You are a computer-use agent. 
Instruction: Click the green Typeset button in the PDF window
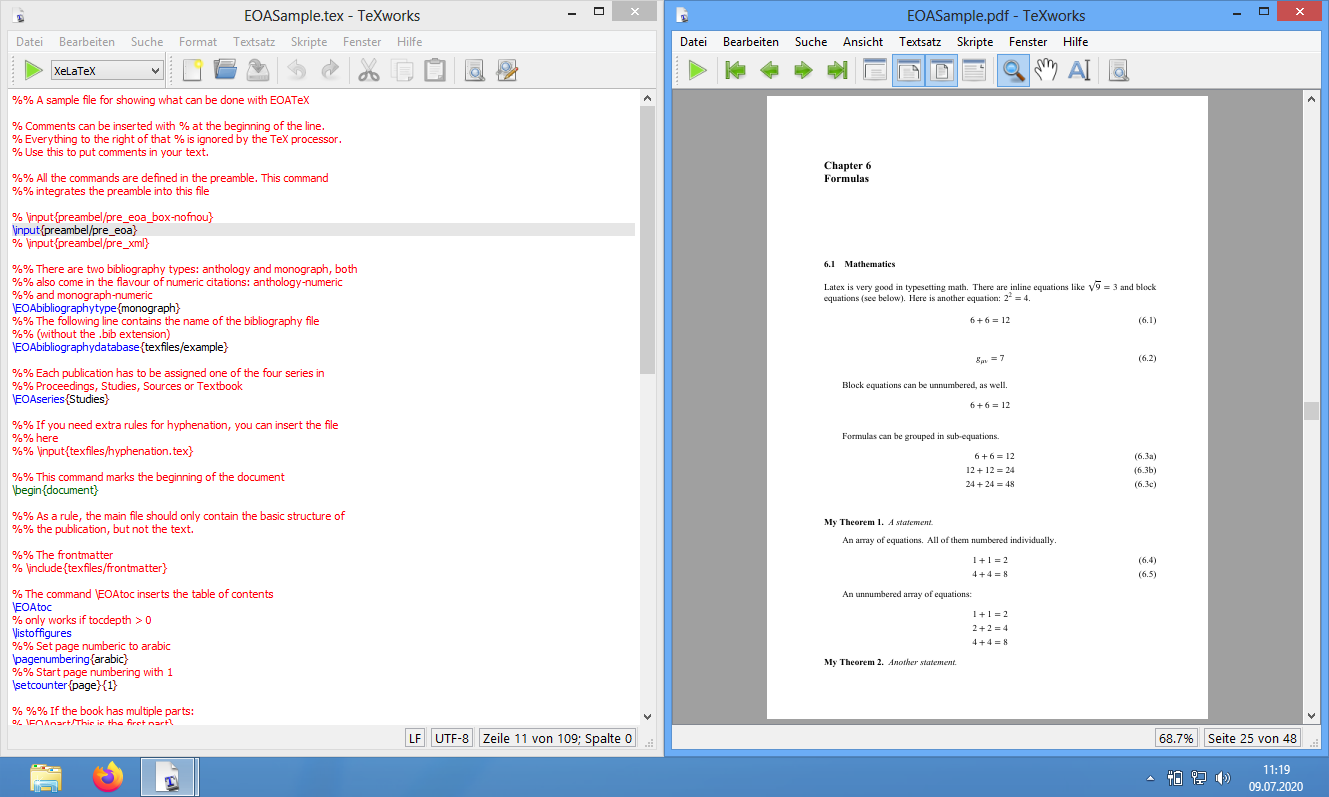pyautogui.click(x=697, y=70)
